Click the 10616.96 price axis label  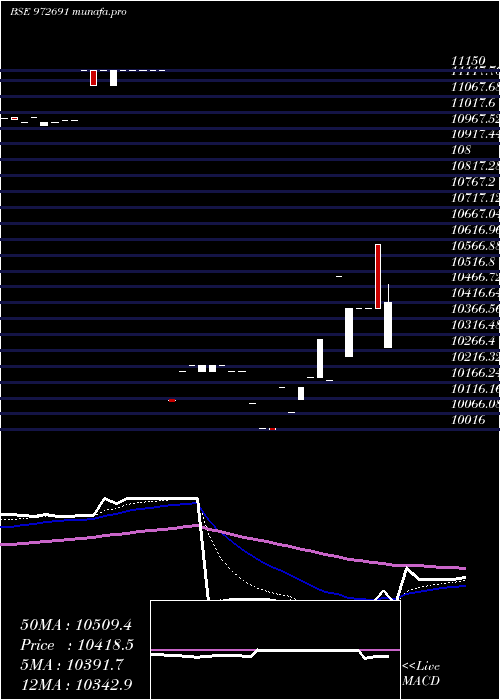[475, 230]
